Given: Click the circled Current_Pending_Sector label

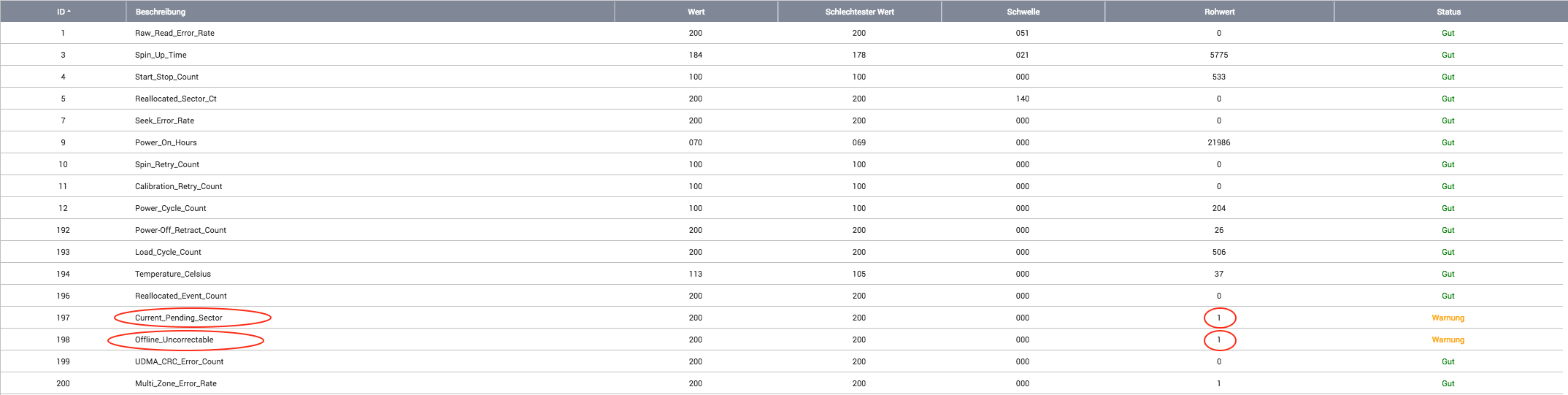Looking at the screenshot, I should (x=179, y=318).
